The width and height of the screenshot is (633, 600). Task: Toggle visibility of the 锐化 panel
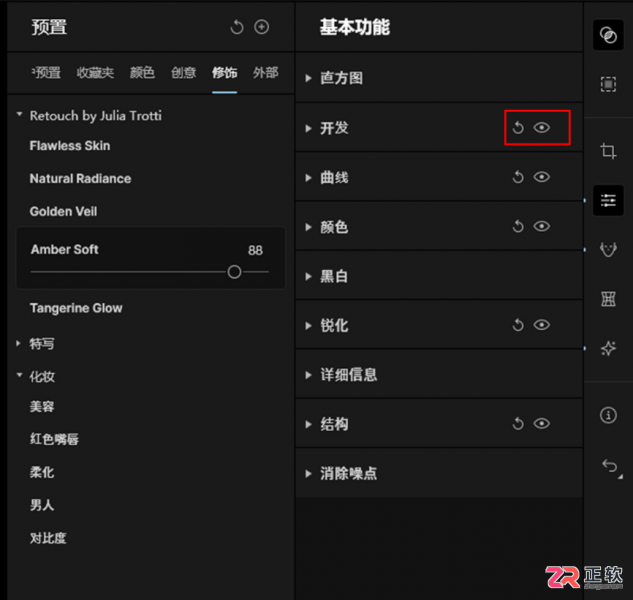point(541,325)
